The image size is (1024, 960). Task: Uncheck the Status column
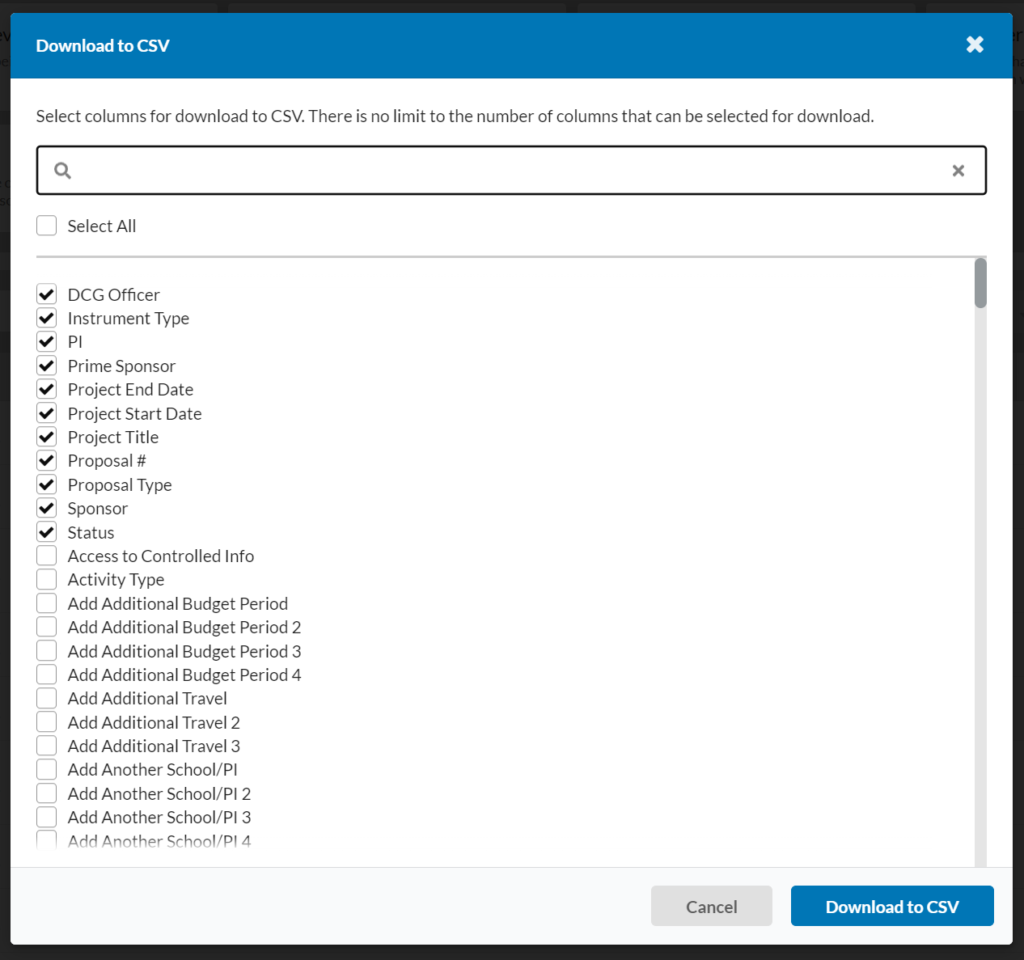click(x=47, y=532)
